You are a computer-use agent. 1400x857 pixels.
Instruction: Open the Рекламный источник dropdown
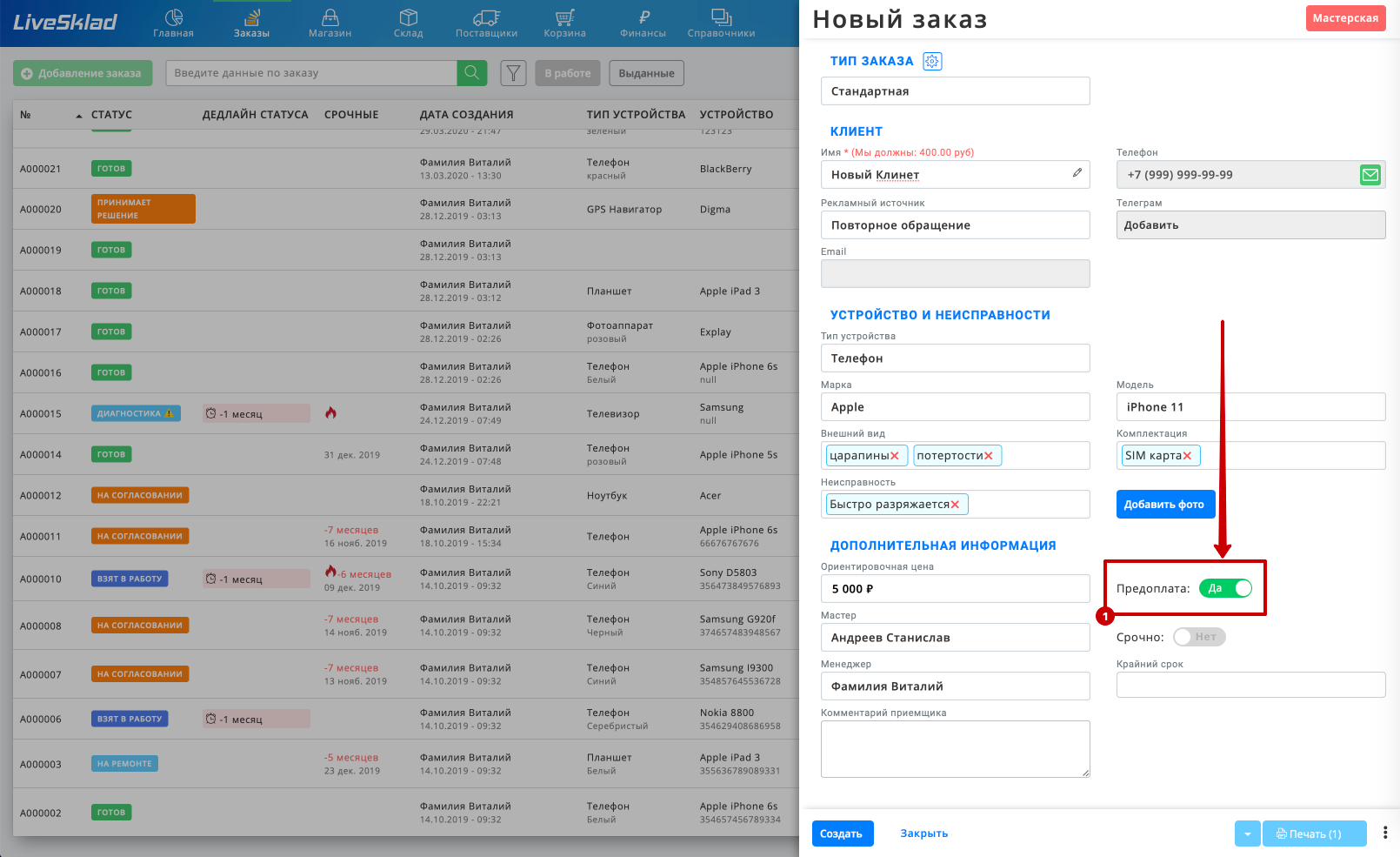[x=955, y=225]
